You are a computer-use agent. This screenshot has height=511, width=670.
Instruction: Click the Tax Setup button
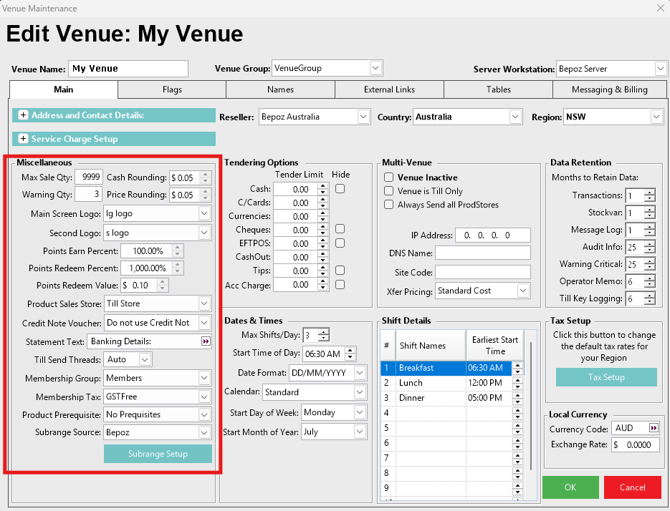[606, 378]
